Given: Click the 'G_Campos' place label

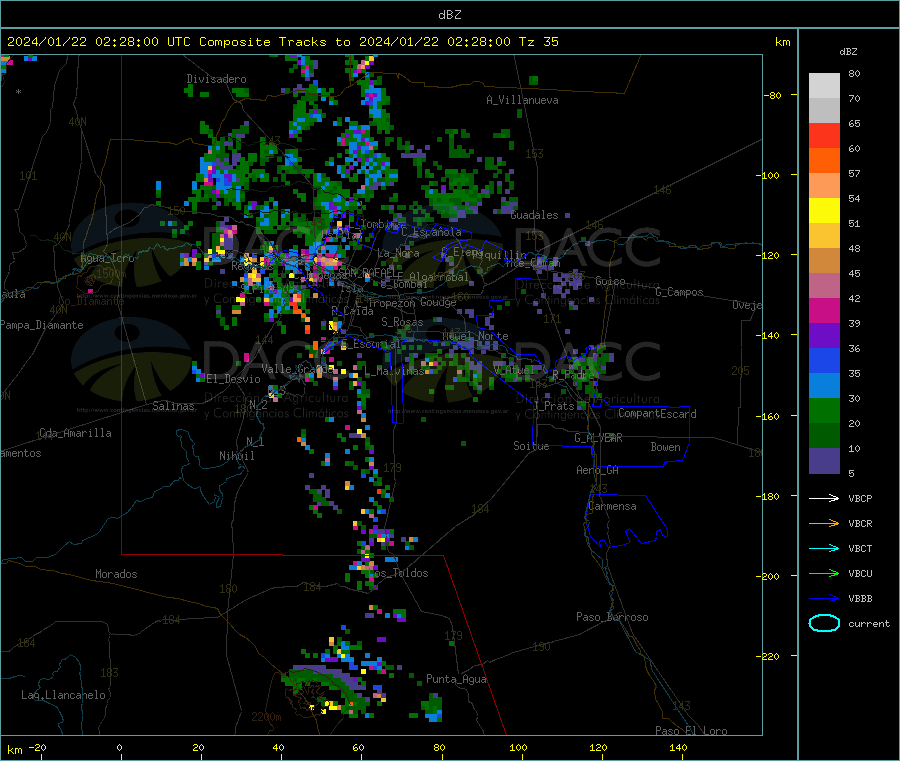Looking at the screenshot, I should click(679, 292).
